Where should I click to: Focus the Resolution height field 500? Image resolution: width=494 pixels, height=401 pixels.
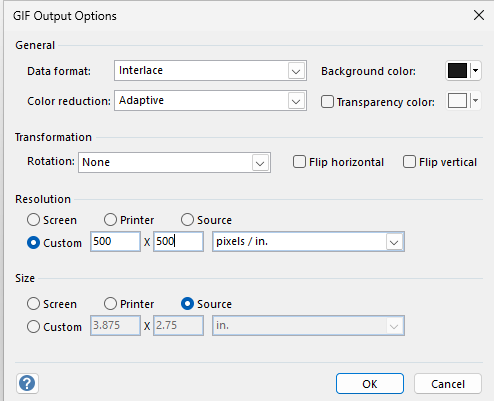(x=178, y=242)
